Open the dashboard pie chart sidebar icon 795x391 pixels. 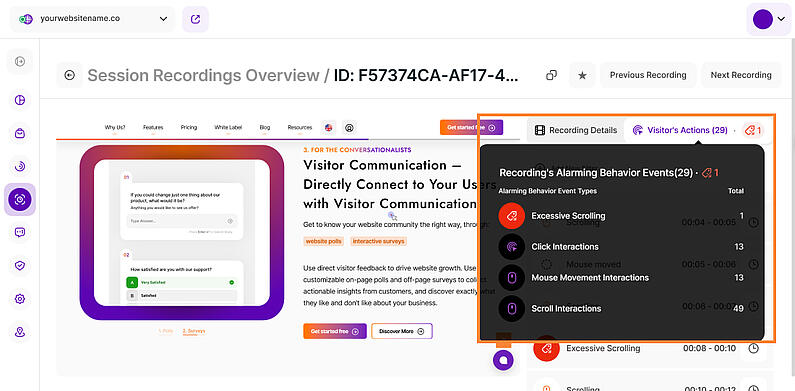(20, 100)
